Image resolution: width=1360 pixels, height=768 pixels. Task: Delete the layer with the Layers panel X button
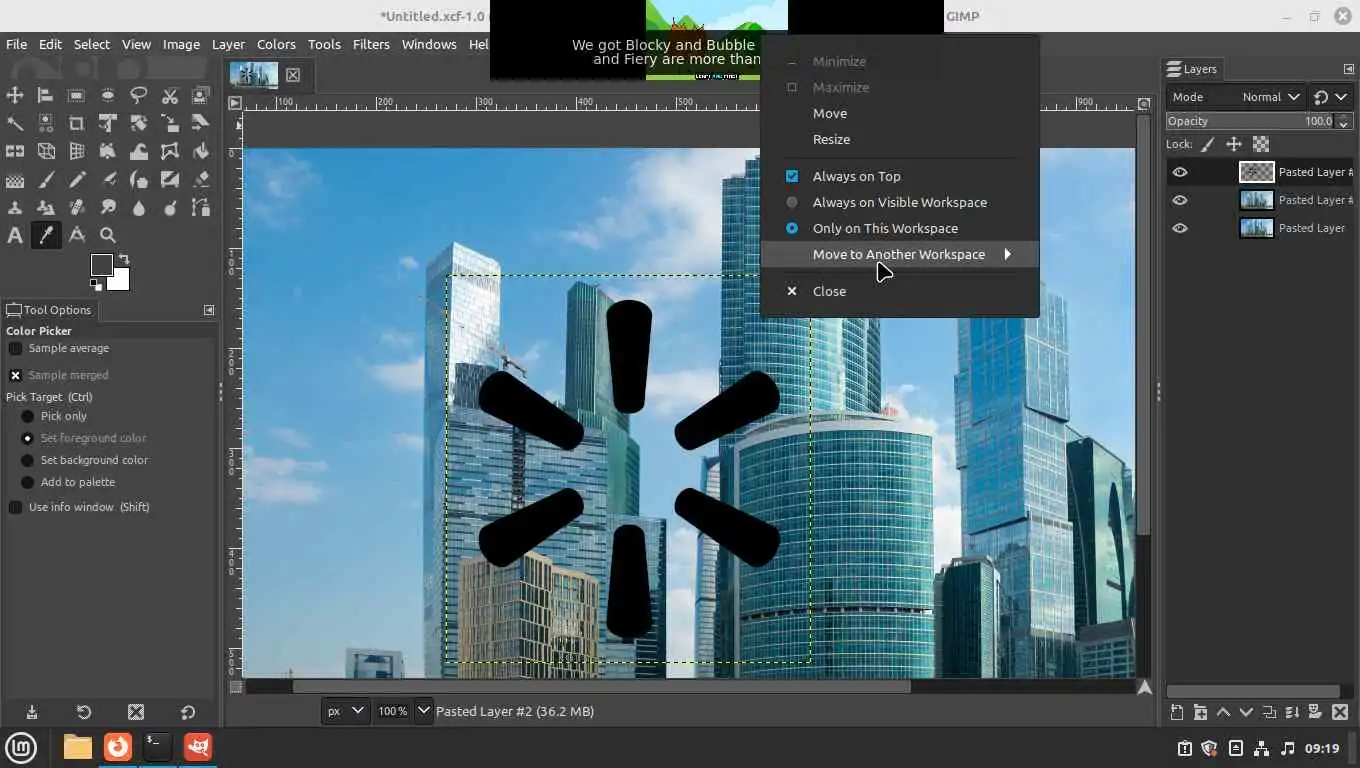click(1338, 713)
